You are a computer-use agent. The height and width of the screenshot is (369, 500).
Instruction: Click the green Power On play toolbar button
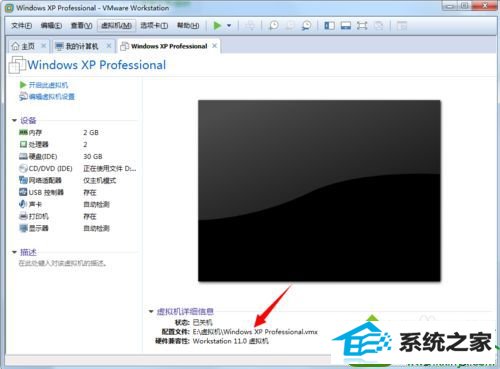217,25
